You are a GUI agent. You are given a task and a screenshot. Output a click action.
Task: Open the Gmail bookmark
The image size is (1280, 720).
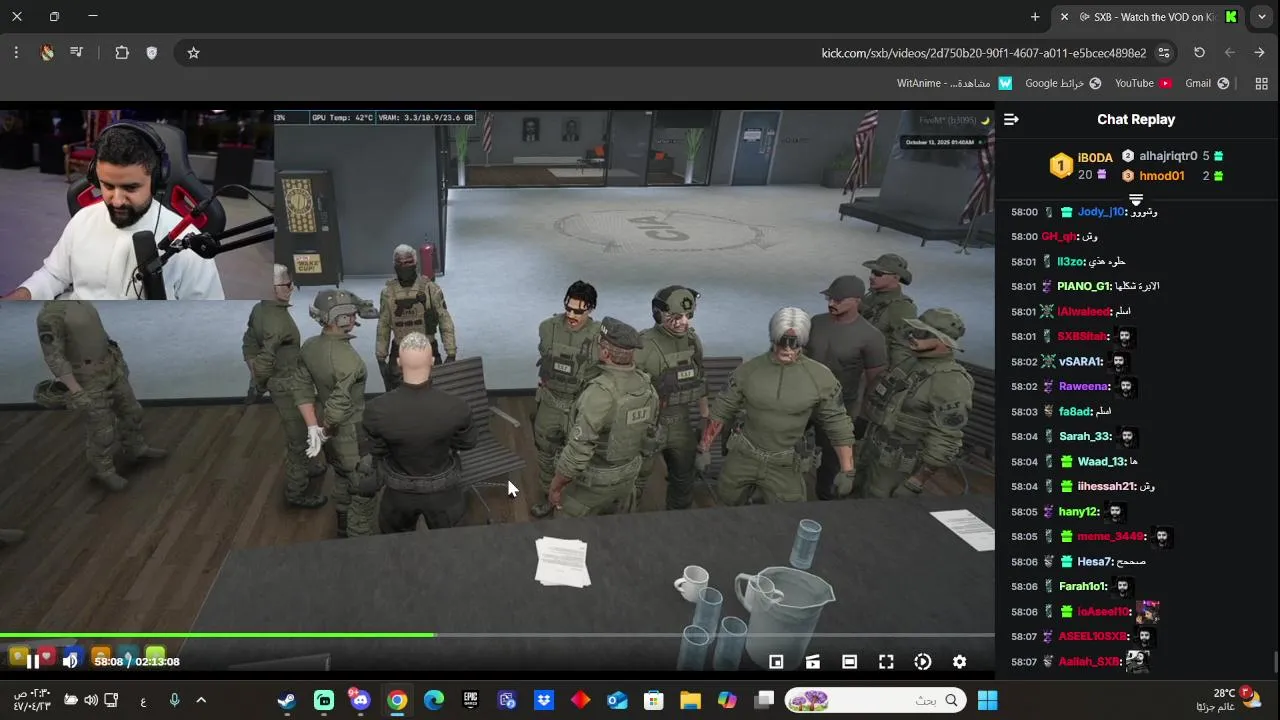coord(1207,83)
